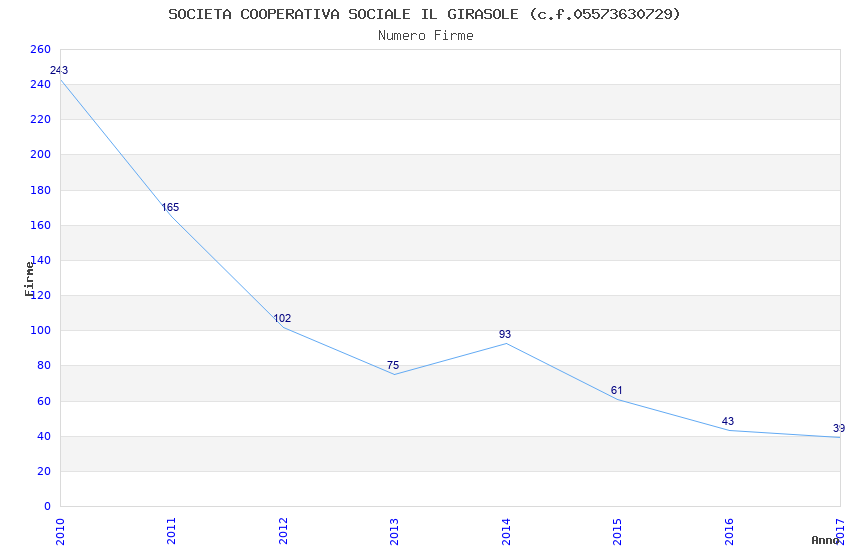
Task: Select the 243 data point label
Action: point(58,71)
